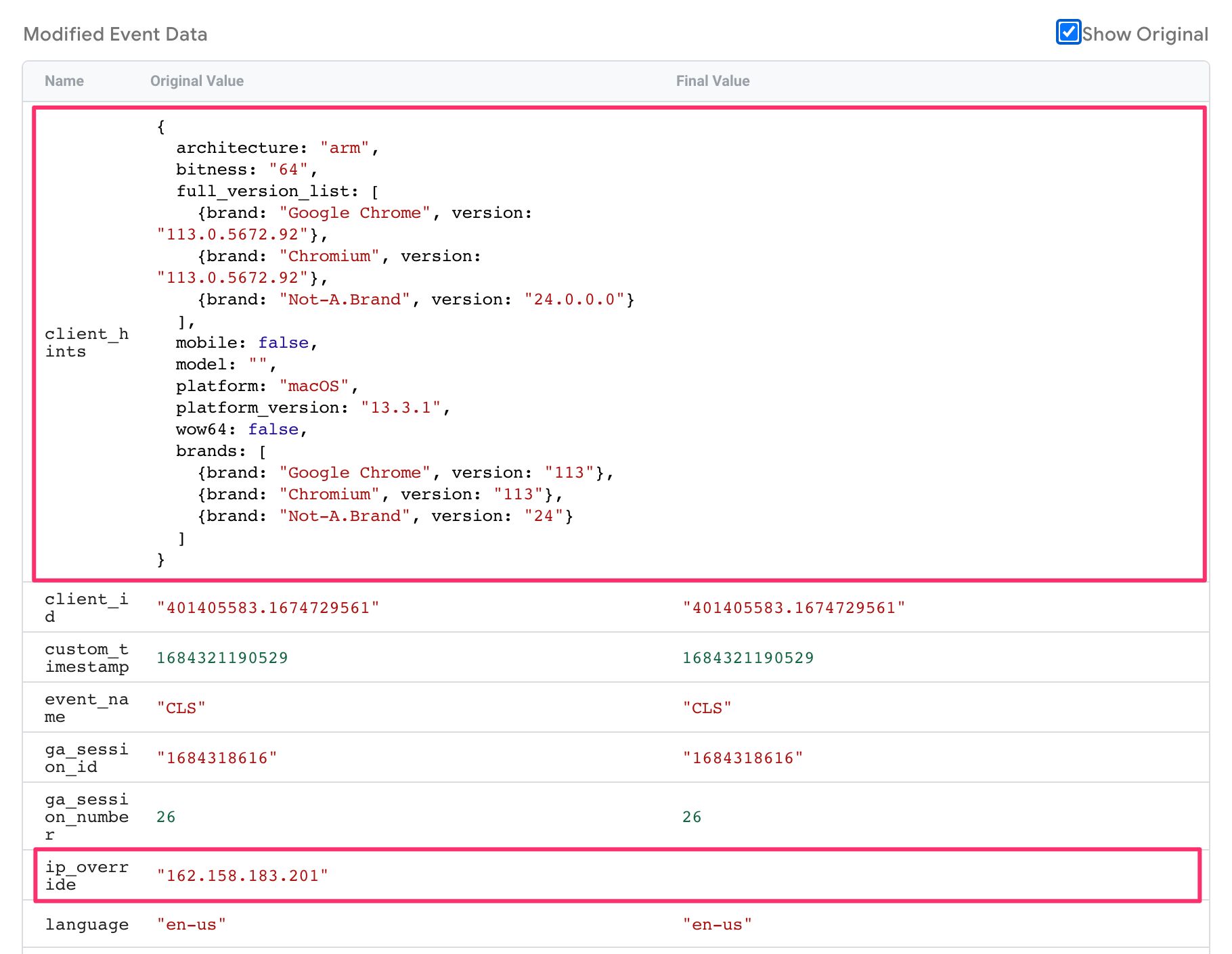Click Chromium version "113" entry
Screen dimensions: 1232x954
click(380, 495)
